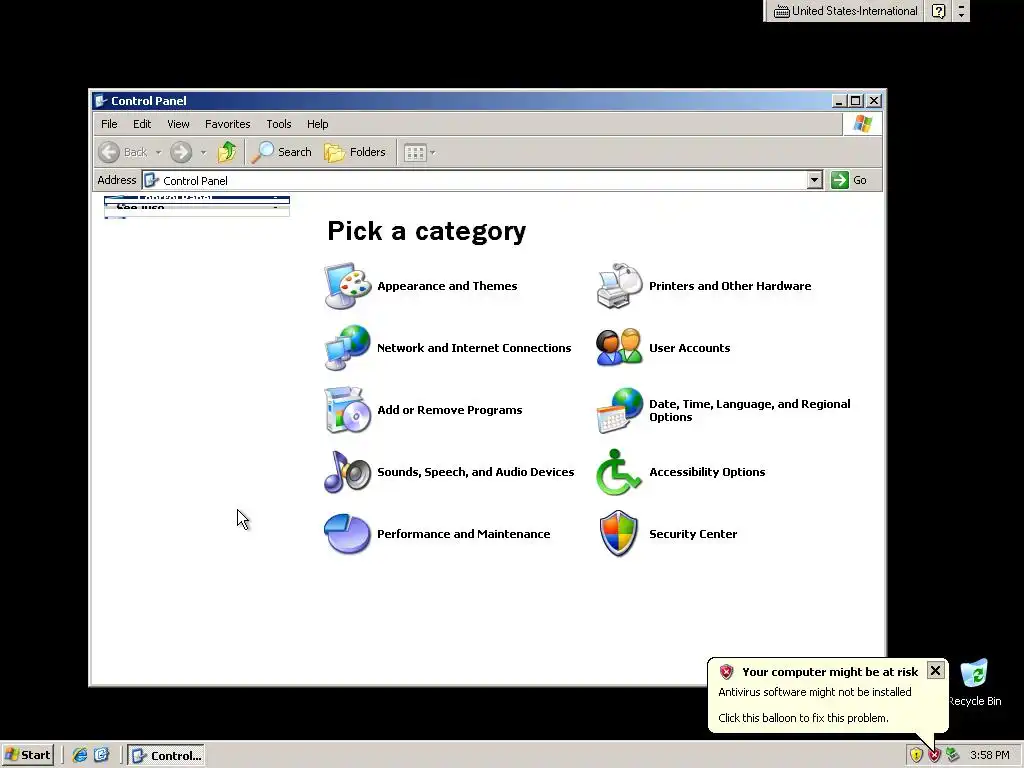Open the Sounds, Speech, and Audio Devices icon
The height and width of the screenshot is (768, 1024).
pos(347,472)
